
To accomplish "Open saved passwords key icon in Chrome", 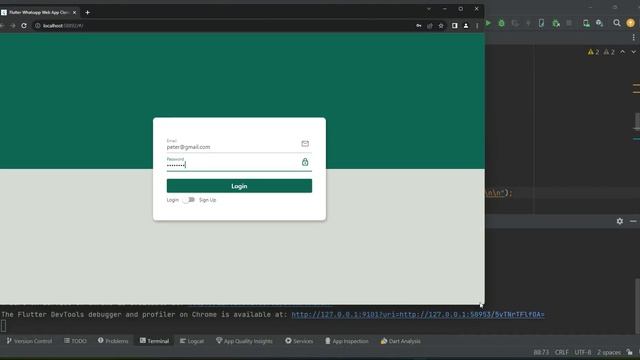I will click(x=419, y=26).
